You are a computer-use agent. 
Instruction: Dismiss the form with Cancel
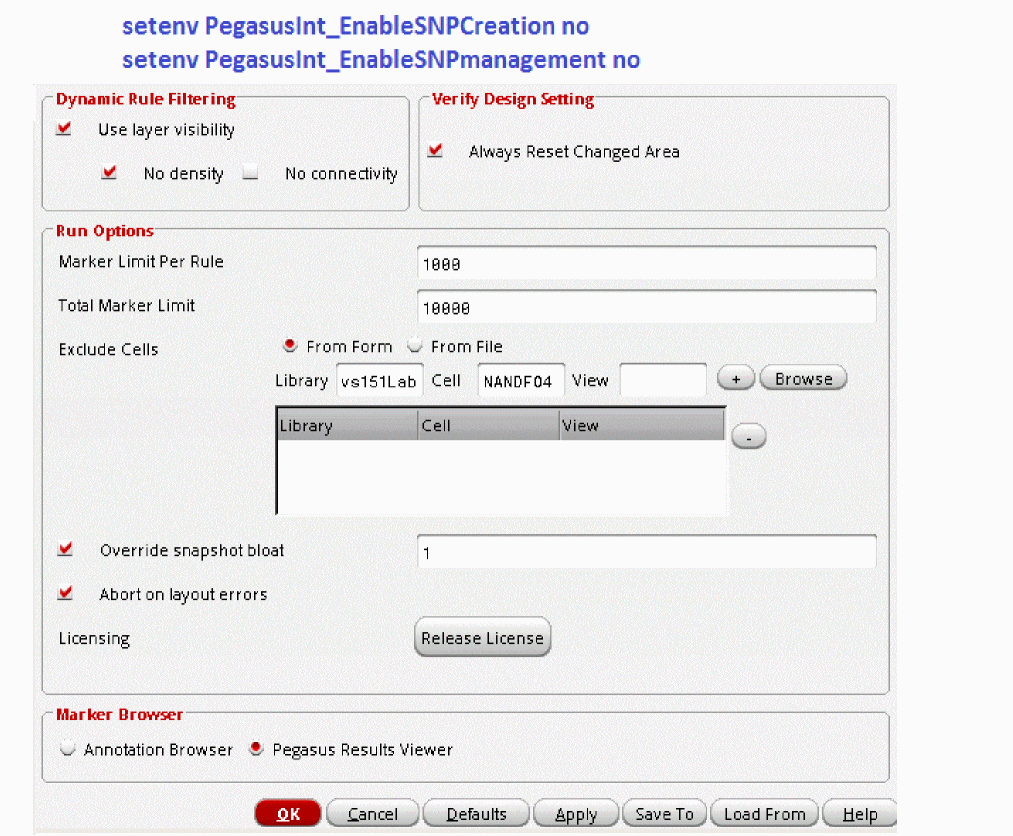(x=373, y=813)
